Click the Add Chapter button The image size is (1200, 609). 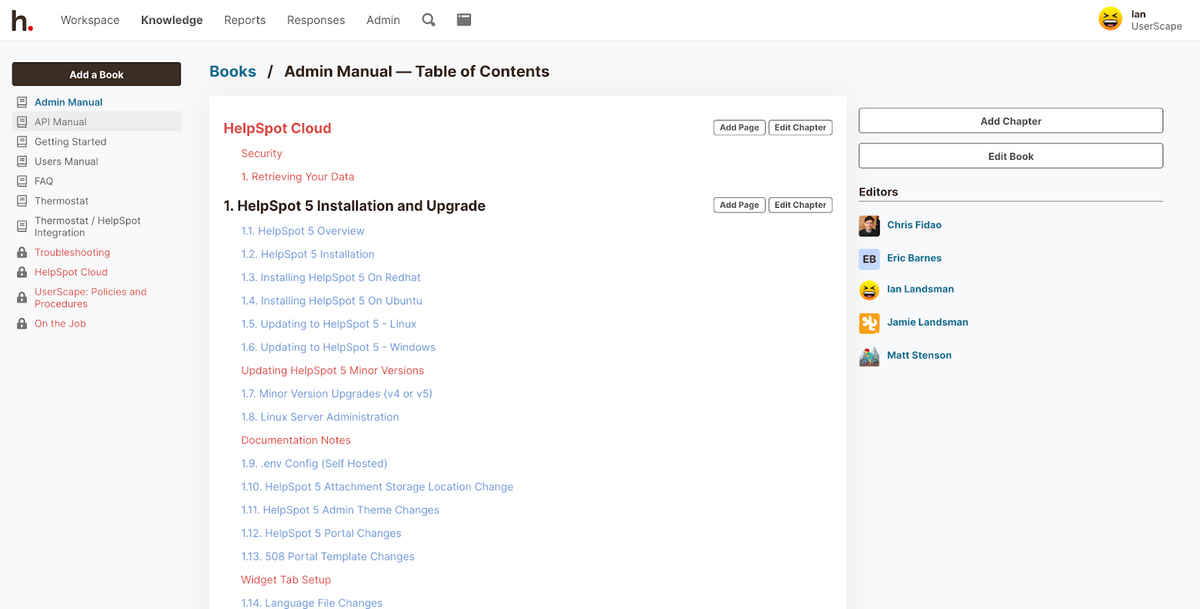tap(1010, 121)
